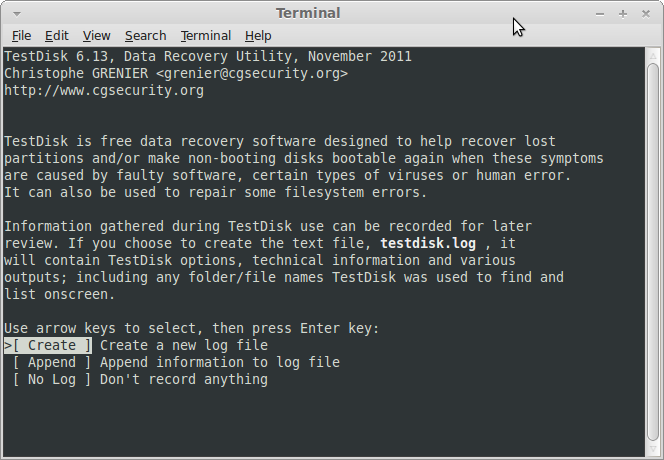Viewport: 664px width, 460px height.
Task: Open the Edit menu
Action: point(57,36)
